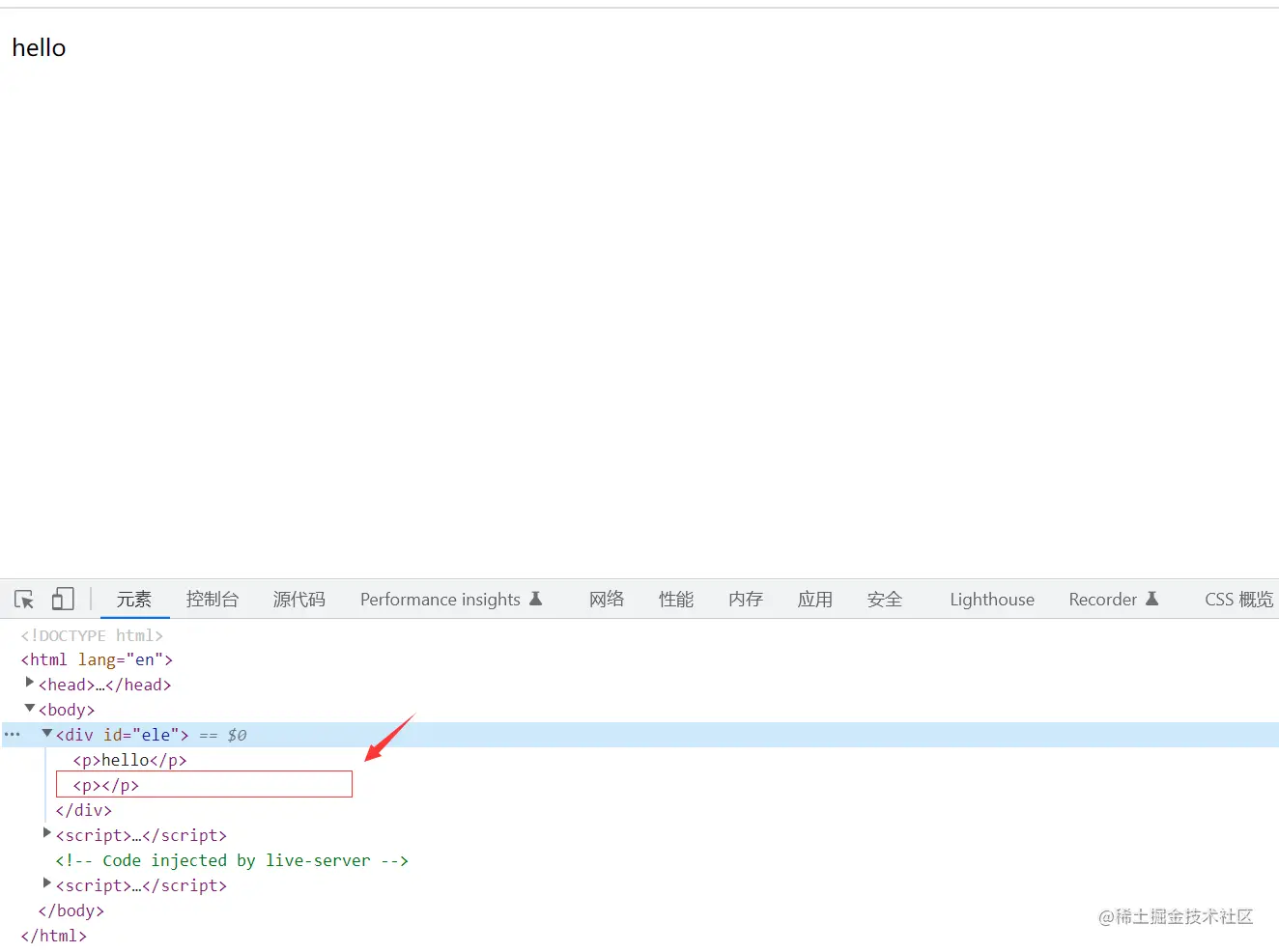Image resolution: width=1279 pixels, height=952 pixels.
Task: Open the Recorder tab
Action: 1114,600
